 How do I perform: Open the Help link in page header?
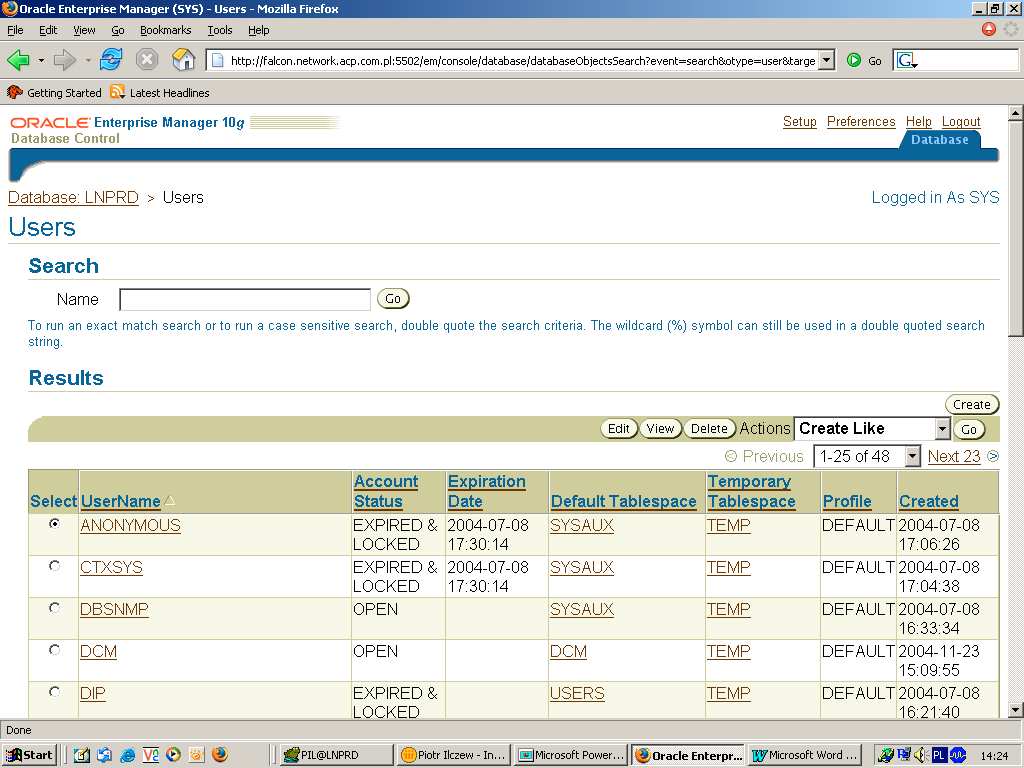(918, 121)
